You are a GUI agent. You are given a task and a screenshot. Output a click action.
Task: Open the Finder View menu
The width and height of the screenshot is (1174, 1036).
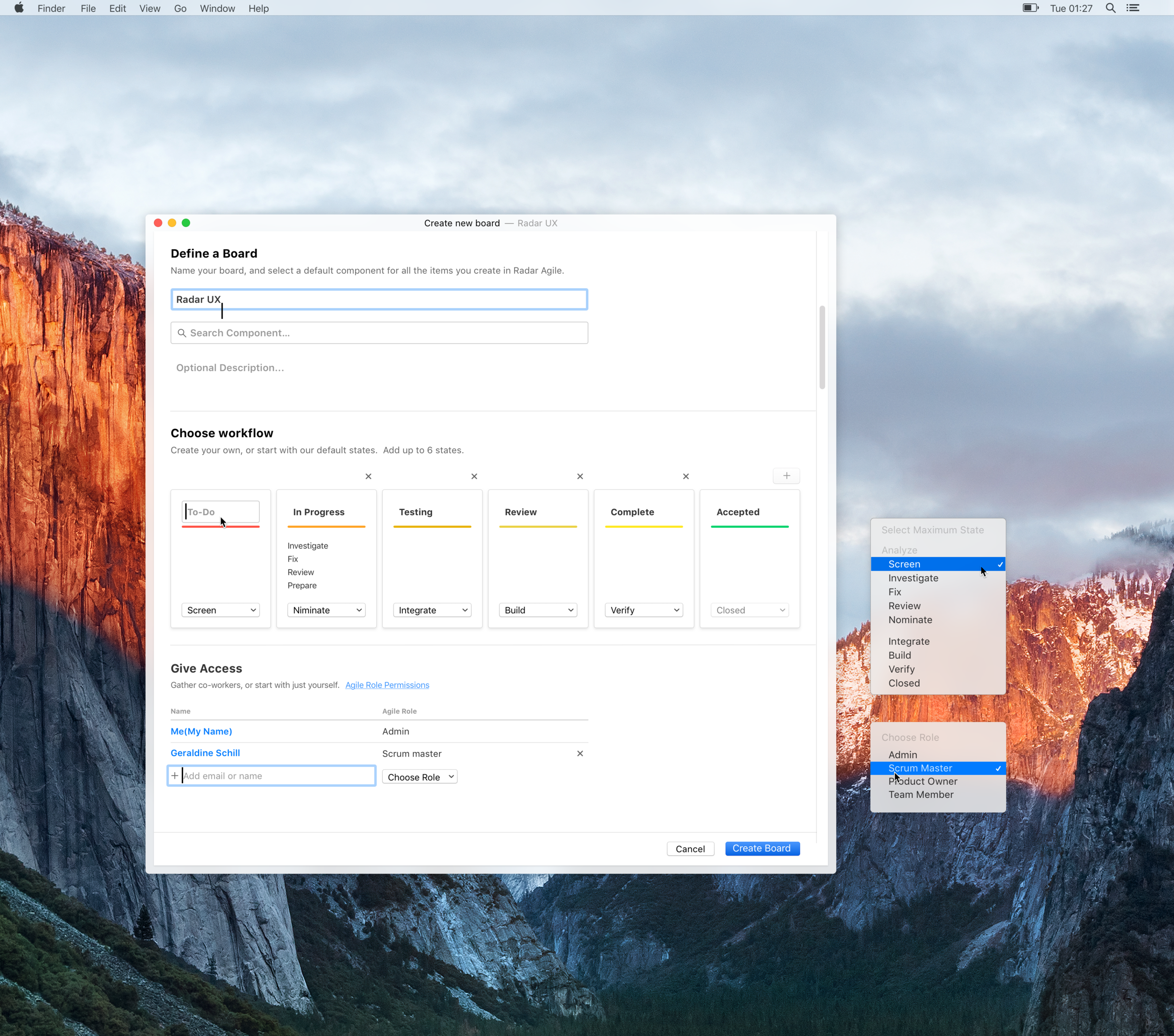(x=149, y=8)
